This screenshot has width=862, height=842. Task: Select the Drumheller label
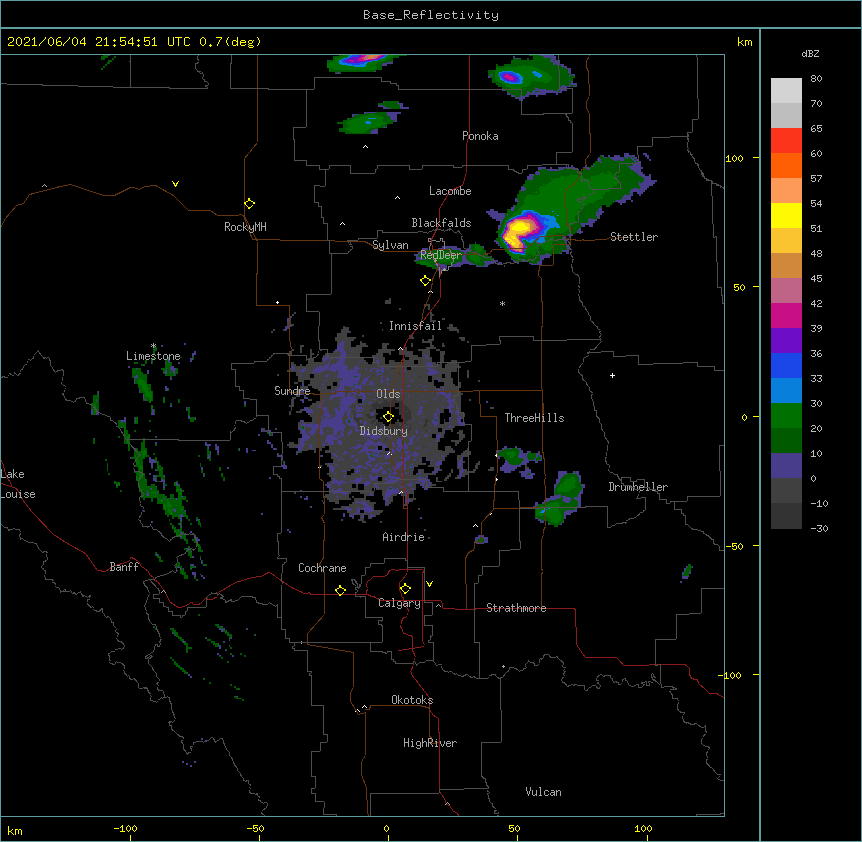(x=638, y=487)
